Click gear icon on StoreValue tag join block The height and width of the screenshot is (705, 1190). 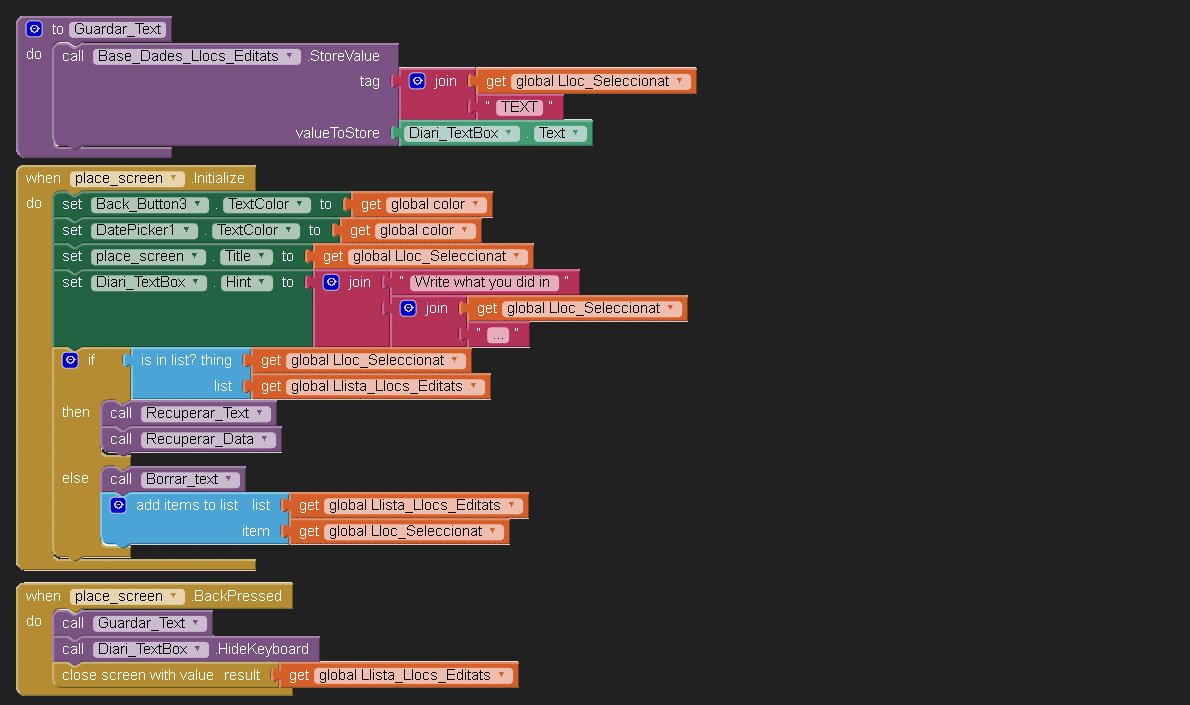pyautogui.click(x=417, y=81)
